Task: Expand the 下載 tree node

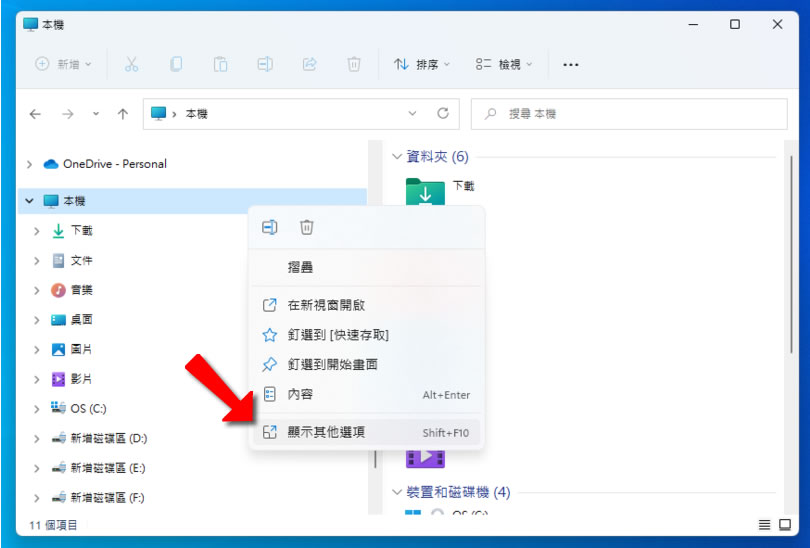Action: (x=37, y=231)
